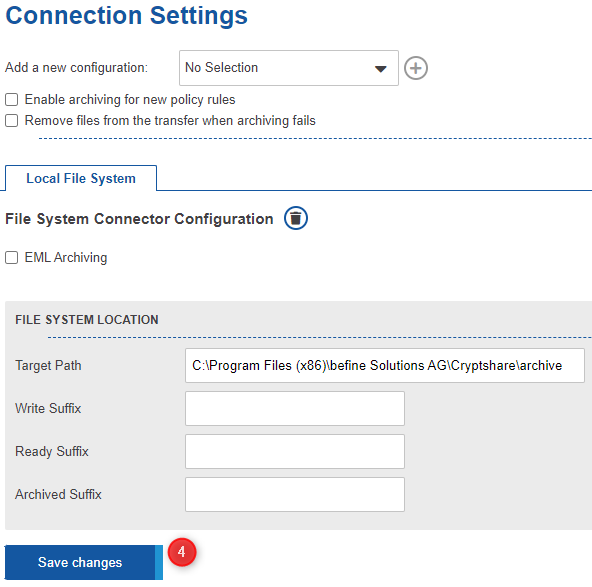Click the red step 4 marker badge
592x587 pixels.
[x=182, y=552]
